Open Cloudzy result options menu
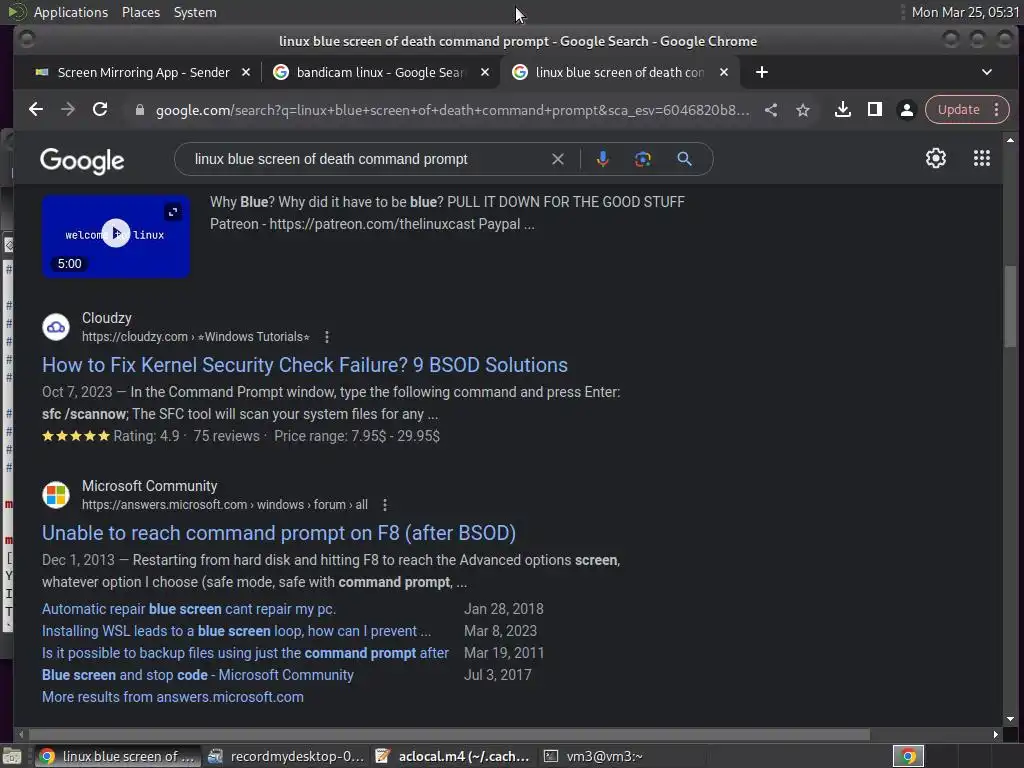The image size is (1024, 768). point(327,337)
